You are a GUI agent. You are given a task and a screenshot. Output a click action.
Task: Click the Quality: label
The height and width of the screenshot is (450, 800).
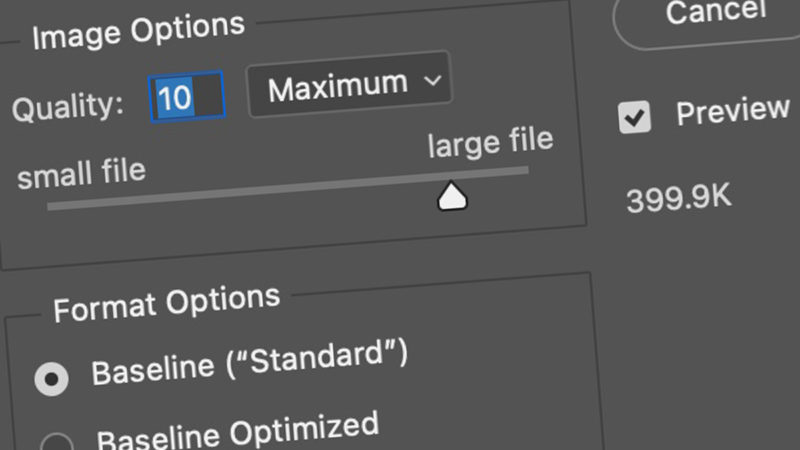click(x=68, y=108)
